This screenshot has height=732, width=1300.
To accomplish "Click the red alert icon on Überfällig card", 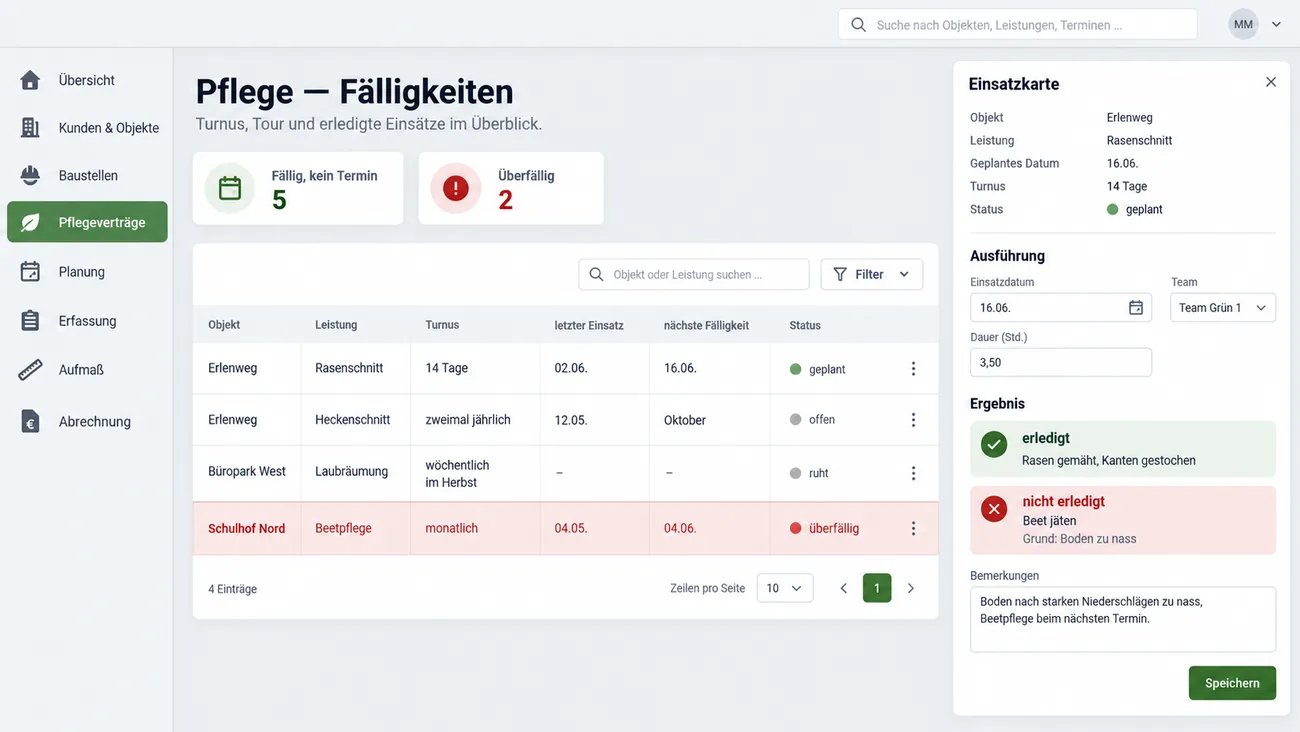I will coord(456,188).
